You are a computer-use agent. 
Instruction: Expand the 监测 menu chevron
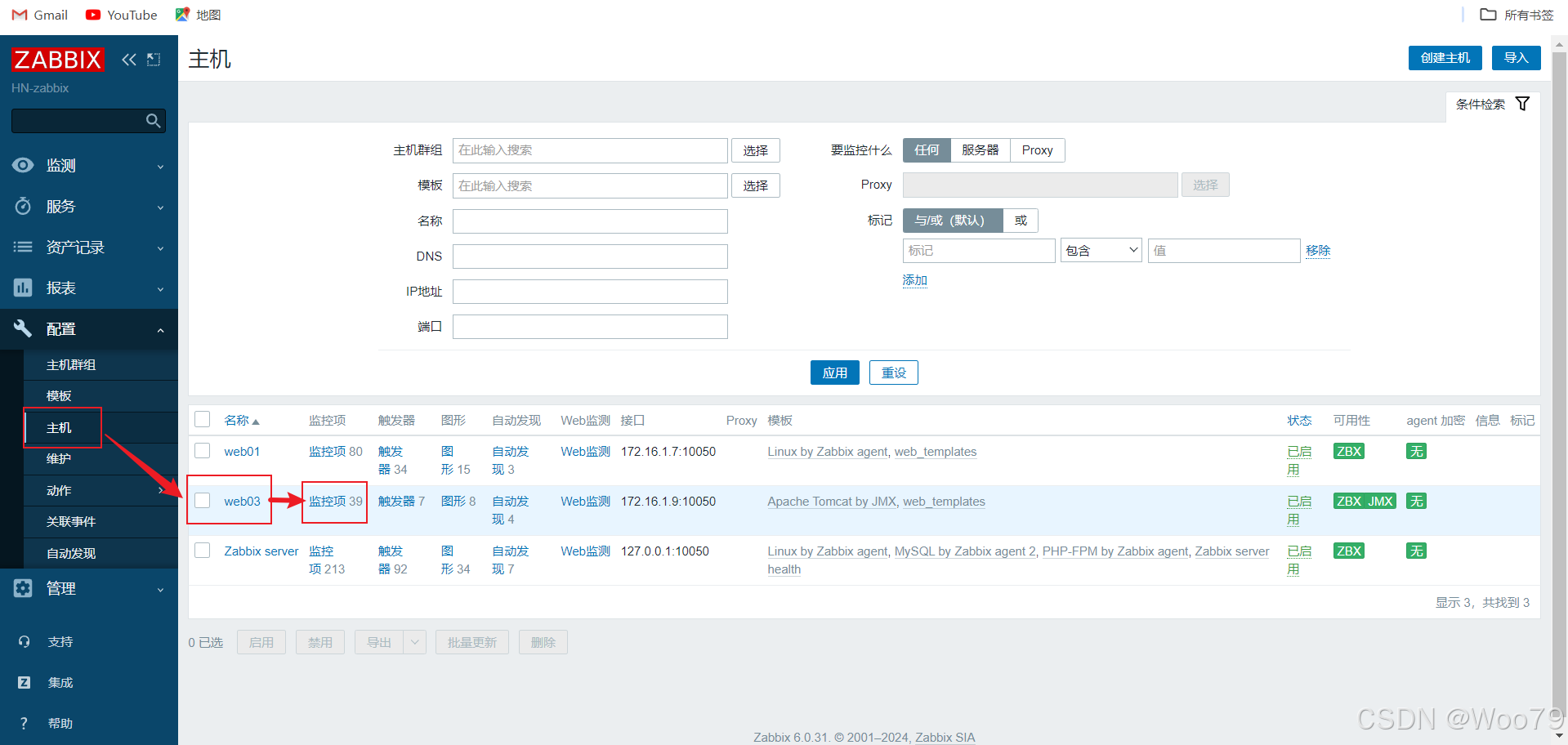160,167
